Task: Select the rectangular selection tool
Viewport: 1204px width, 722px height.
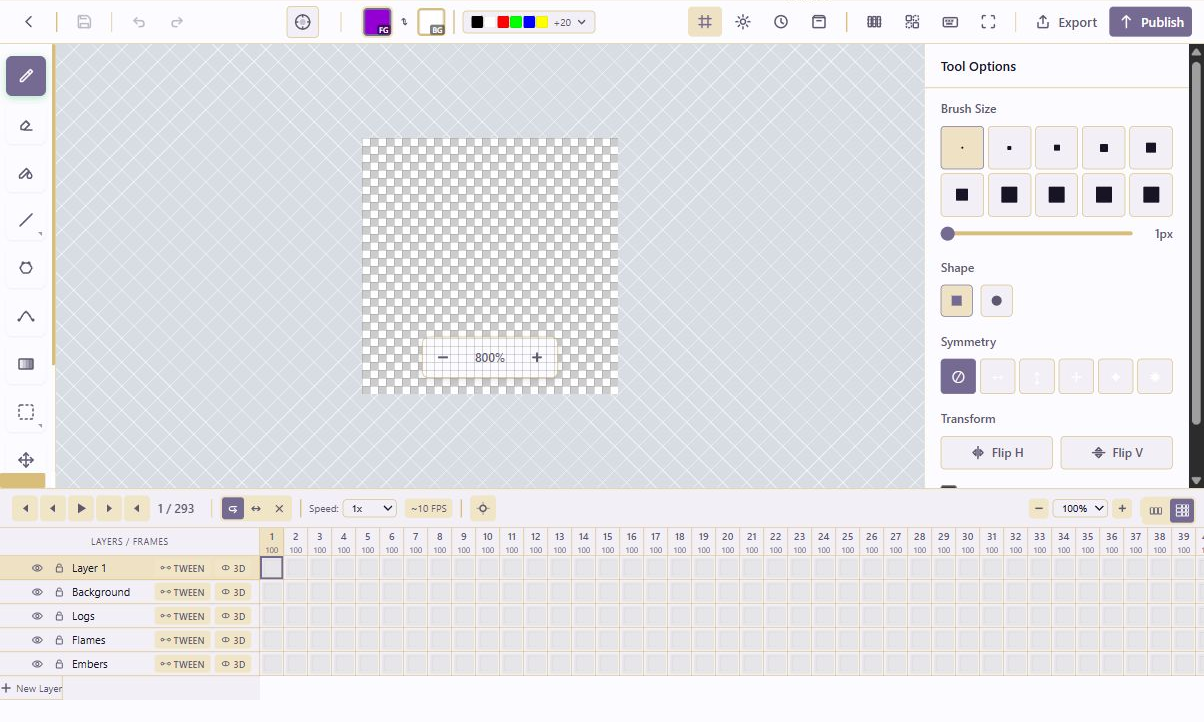Action: 26,412
